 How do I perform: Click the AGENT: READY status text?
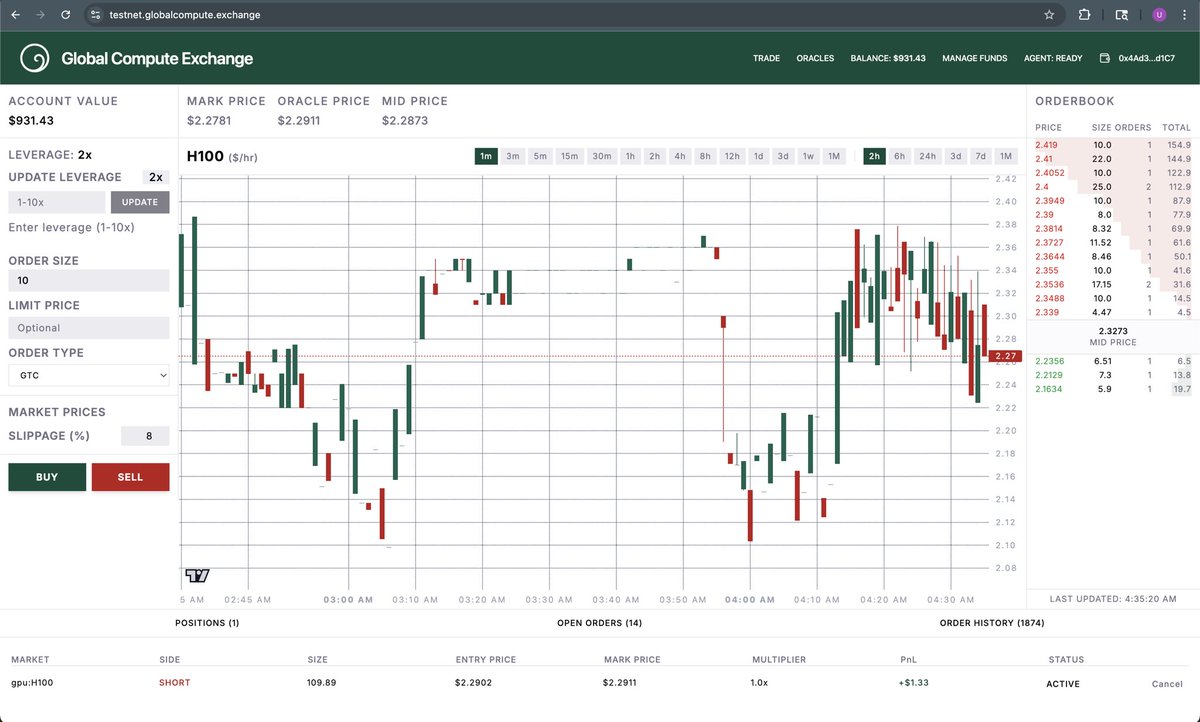[1053, 58]
